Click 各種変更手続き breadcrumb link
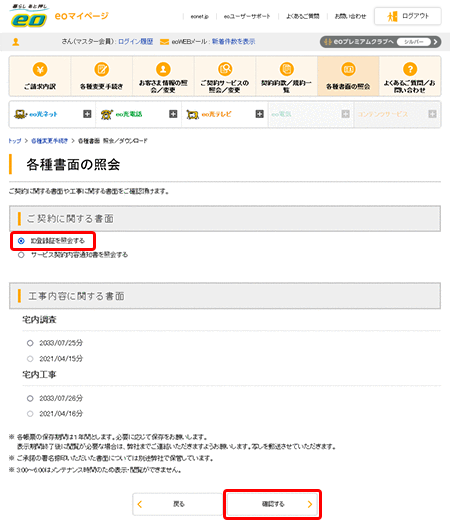Image resolution: width=450 pixels, height=525 pixels. coord(50,141)
